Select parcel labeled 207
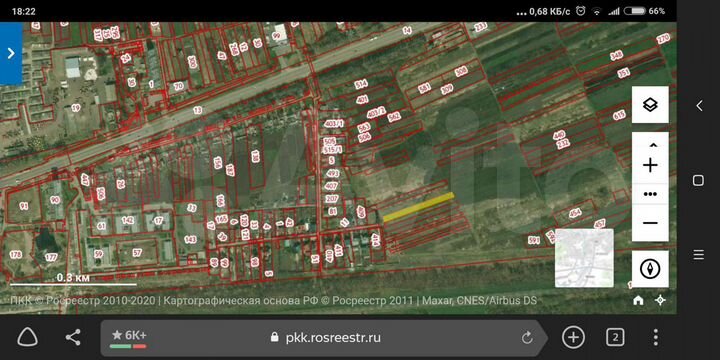 pyautogui.click(x=331, y=199)
